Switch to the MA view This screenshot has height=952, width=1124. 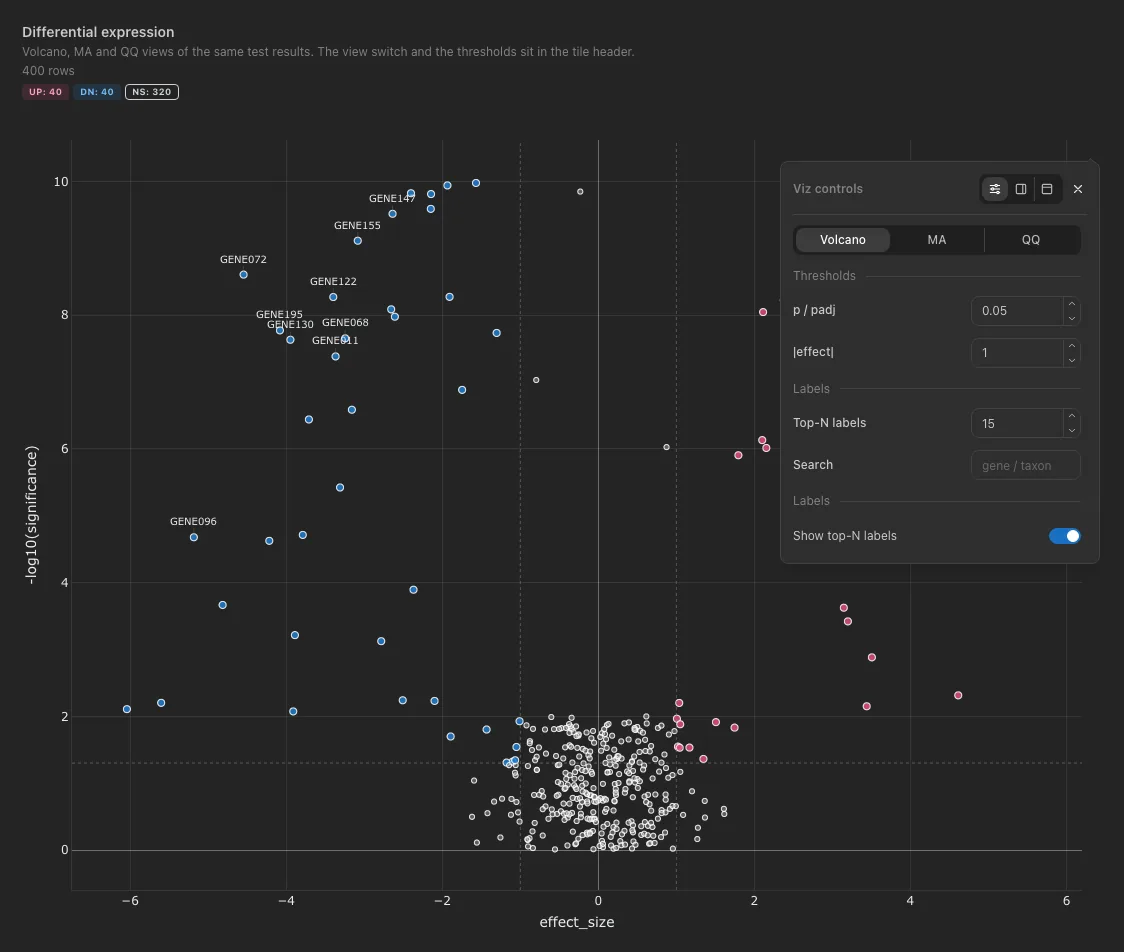click(x=936, y=240)
